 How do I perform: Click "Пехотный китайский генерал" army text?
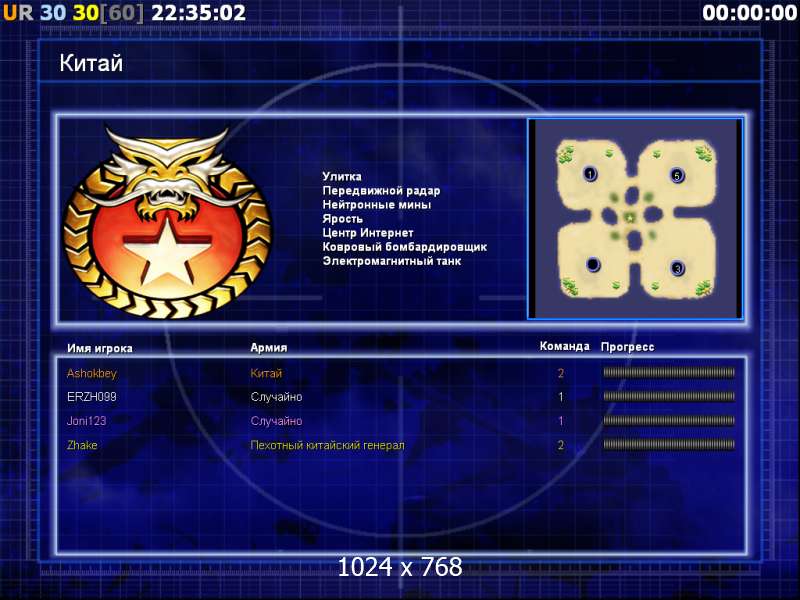pyautogui.click(x=328, y=445)
